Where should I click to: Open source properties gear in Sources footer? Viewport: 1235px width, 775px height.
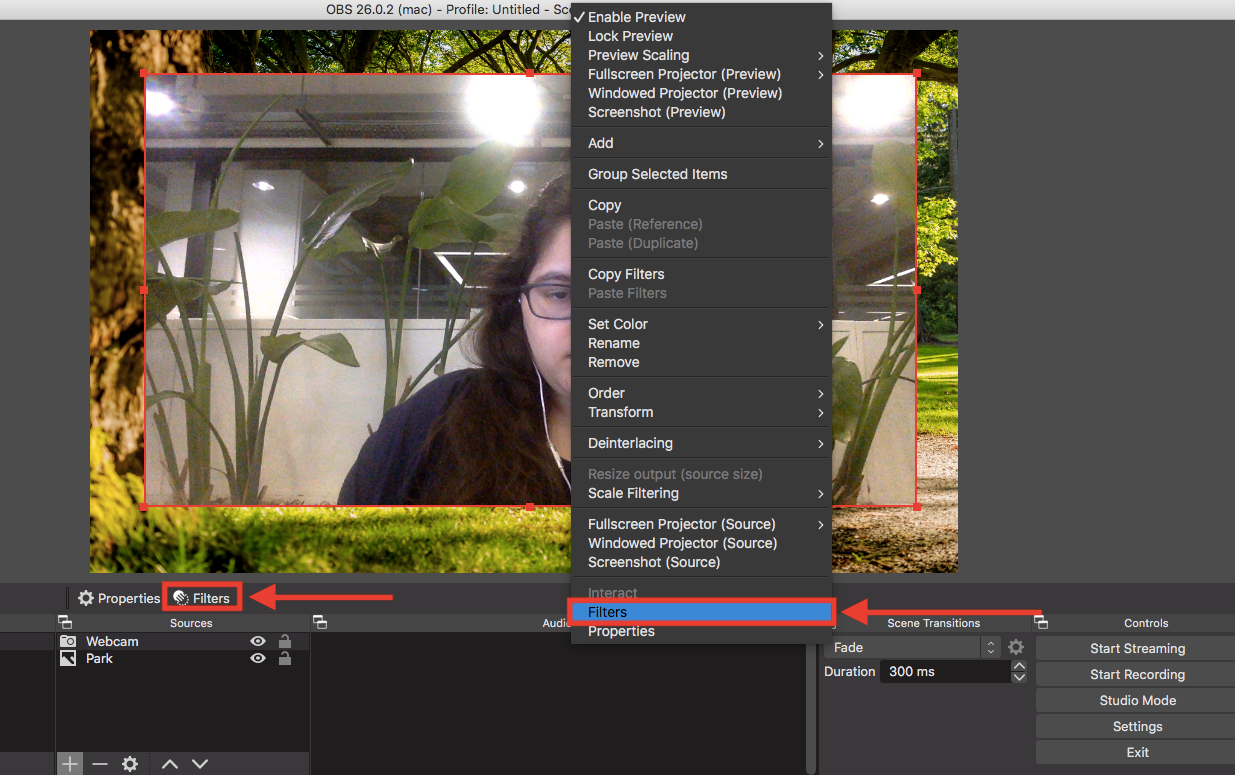coord(130,764)
